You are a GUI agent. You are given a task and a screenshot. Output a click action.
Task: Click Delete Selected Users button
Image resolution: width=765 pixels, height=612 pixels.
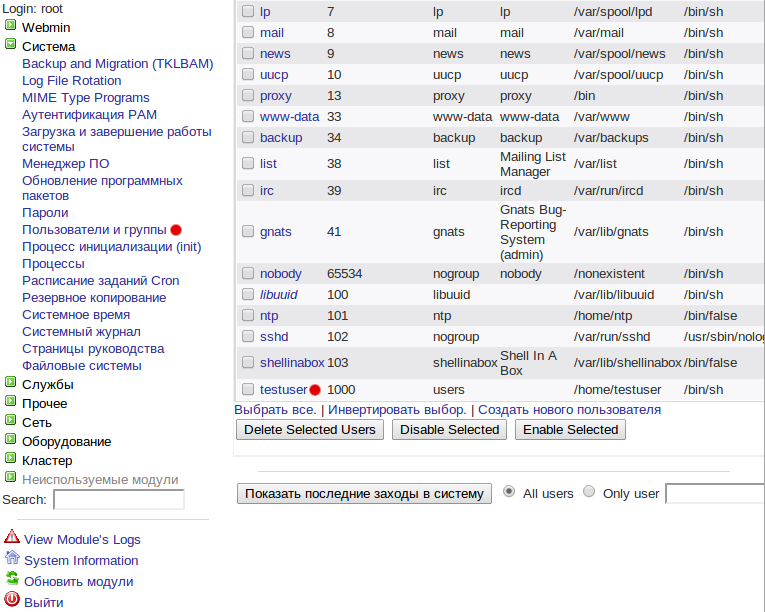tap(310, 429)
